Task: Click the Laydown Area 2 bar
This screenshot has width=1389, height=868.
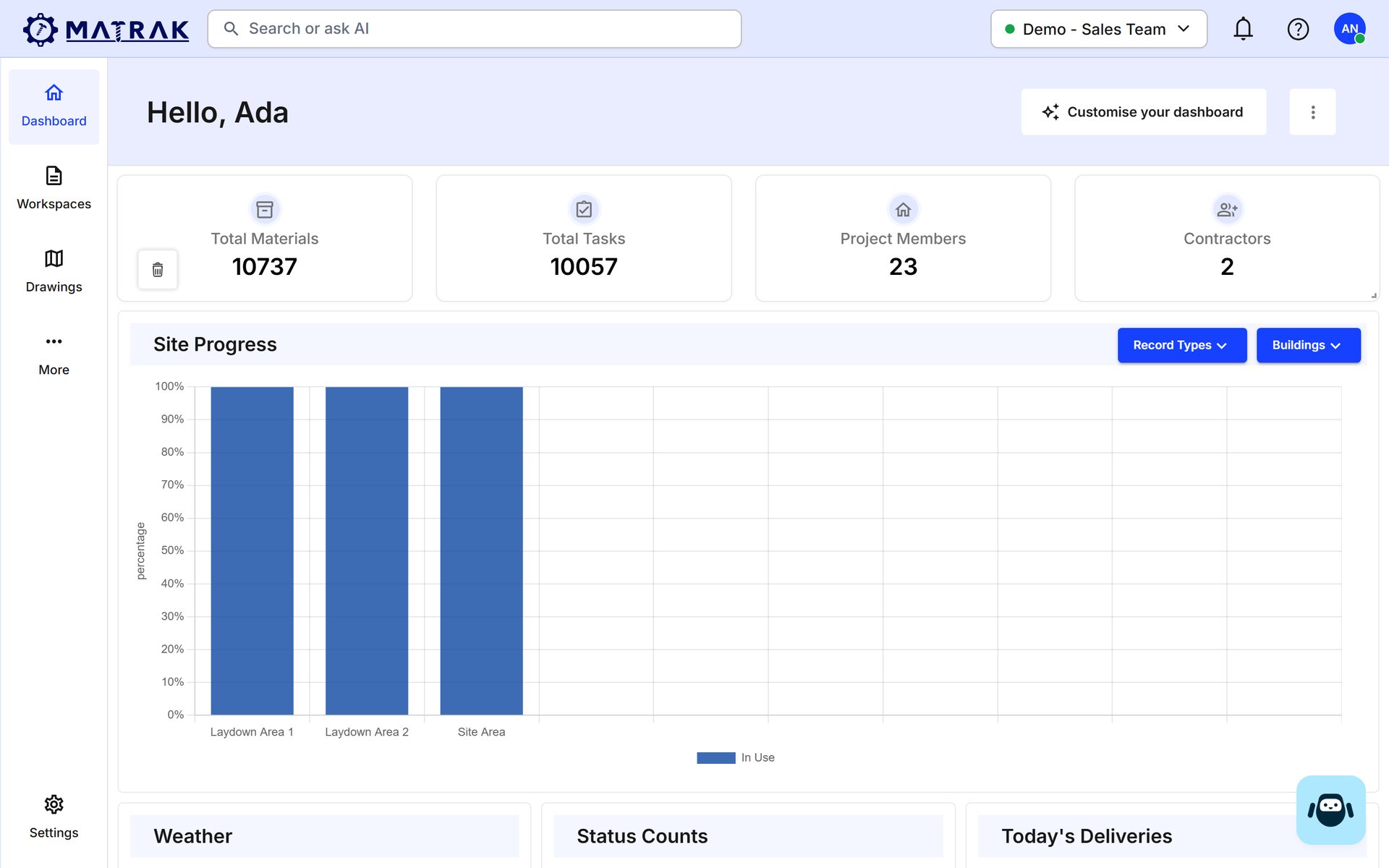Action: (367, 550)
